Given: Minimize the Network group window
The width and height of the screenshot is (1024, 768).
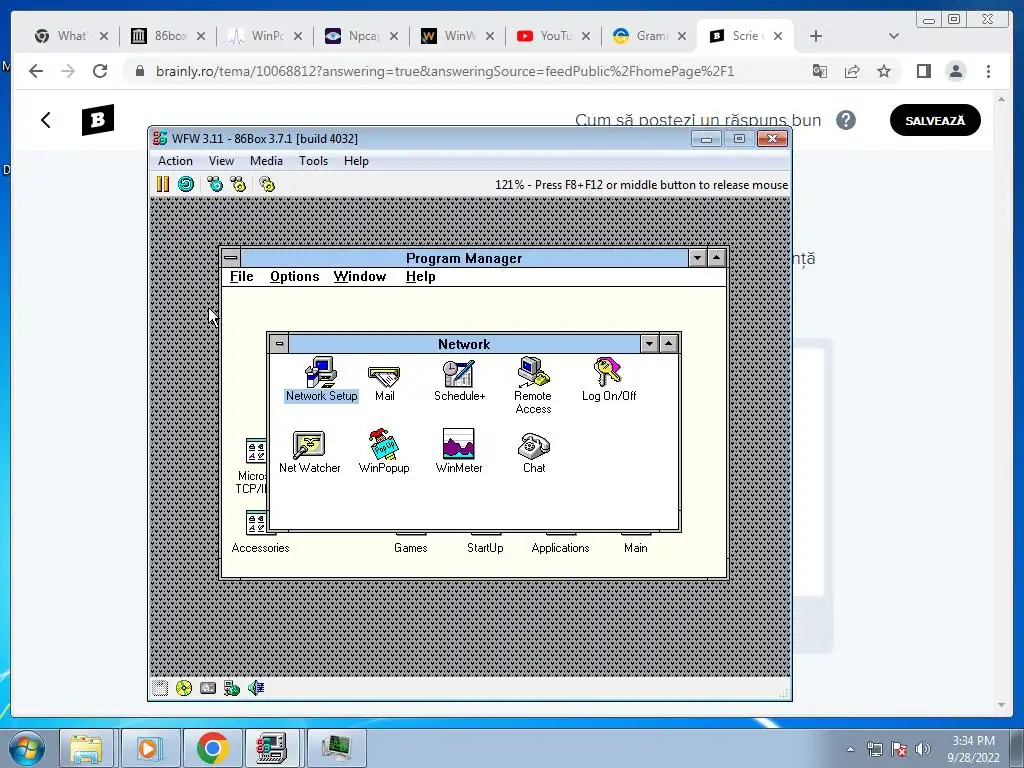Looking at the screenshot, I should click(649, 344).
